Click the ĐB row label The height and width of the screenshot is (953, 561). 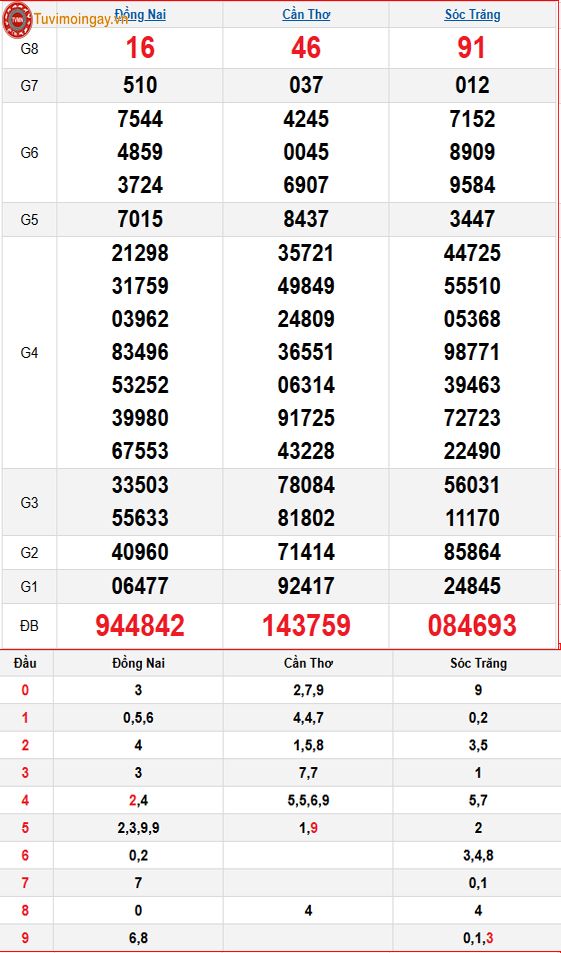pyautogui.click(x=29, y=626)
